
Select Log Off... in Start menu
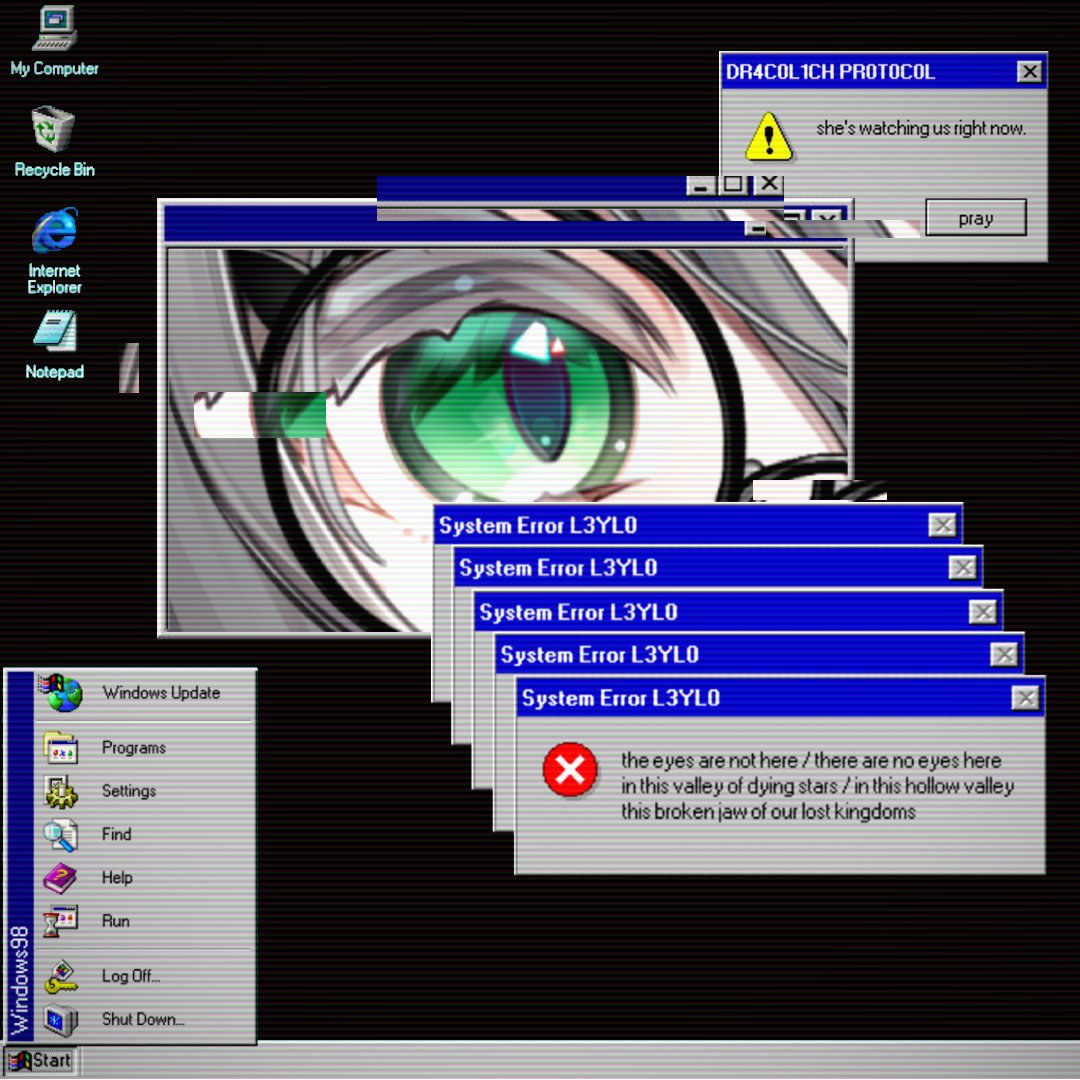[x=146, y=977]
